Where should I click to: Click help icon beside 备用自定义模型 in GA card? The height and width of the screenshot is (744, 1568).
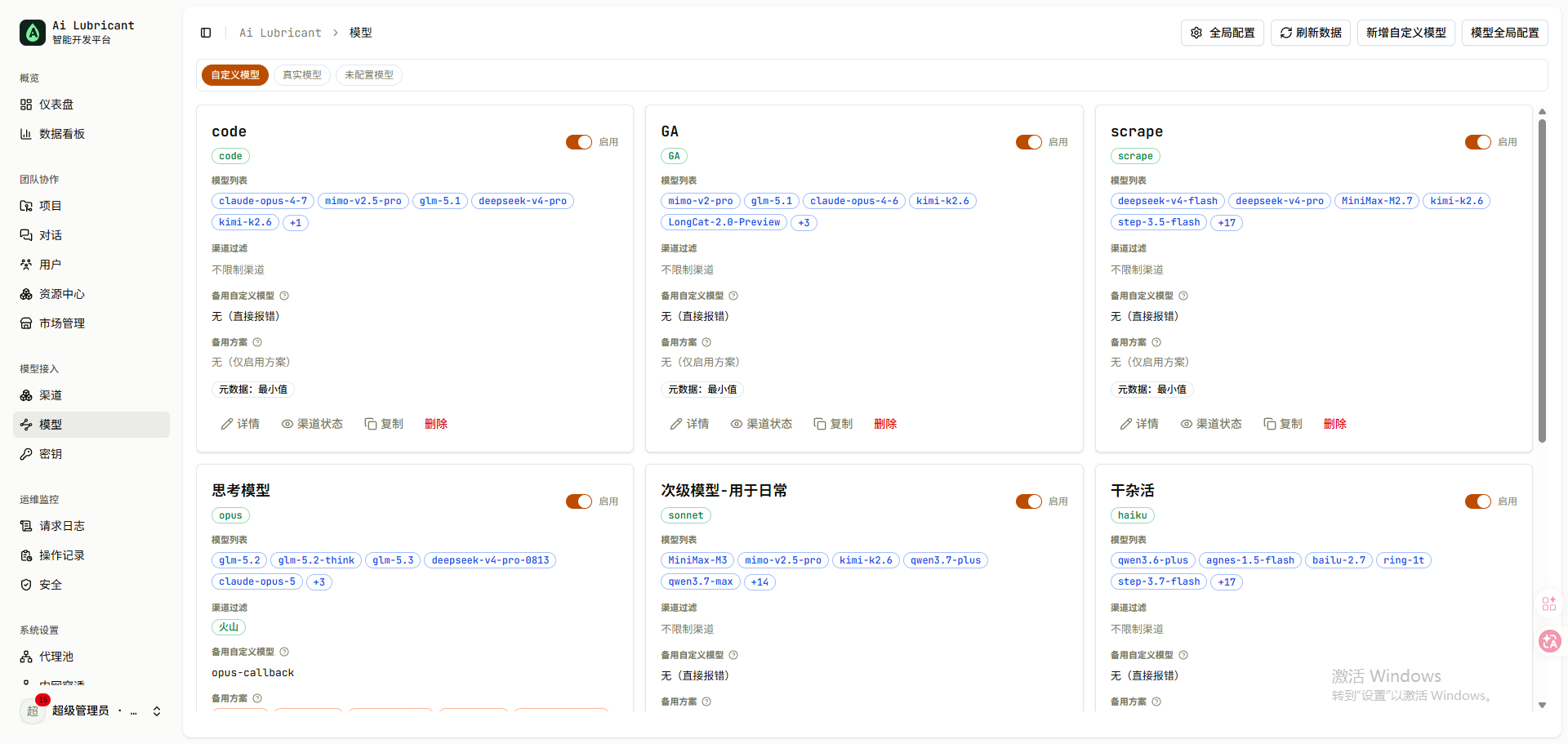coord(733,296)
